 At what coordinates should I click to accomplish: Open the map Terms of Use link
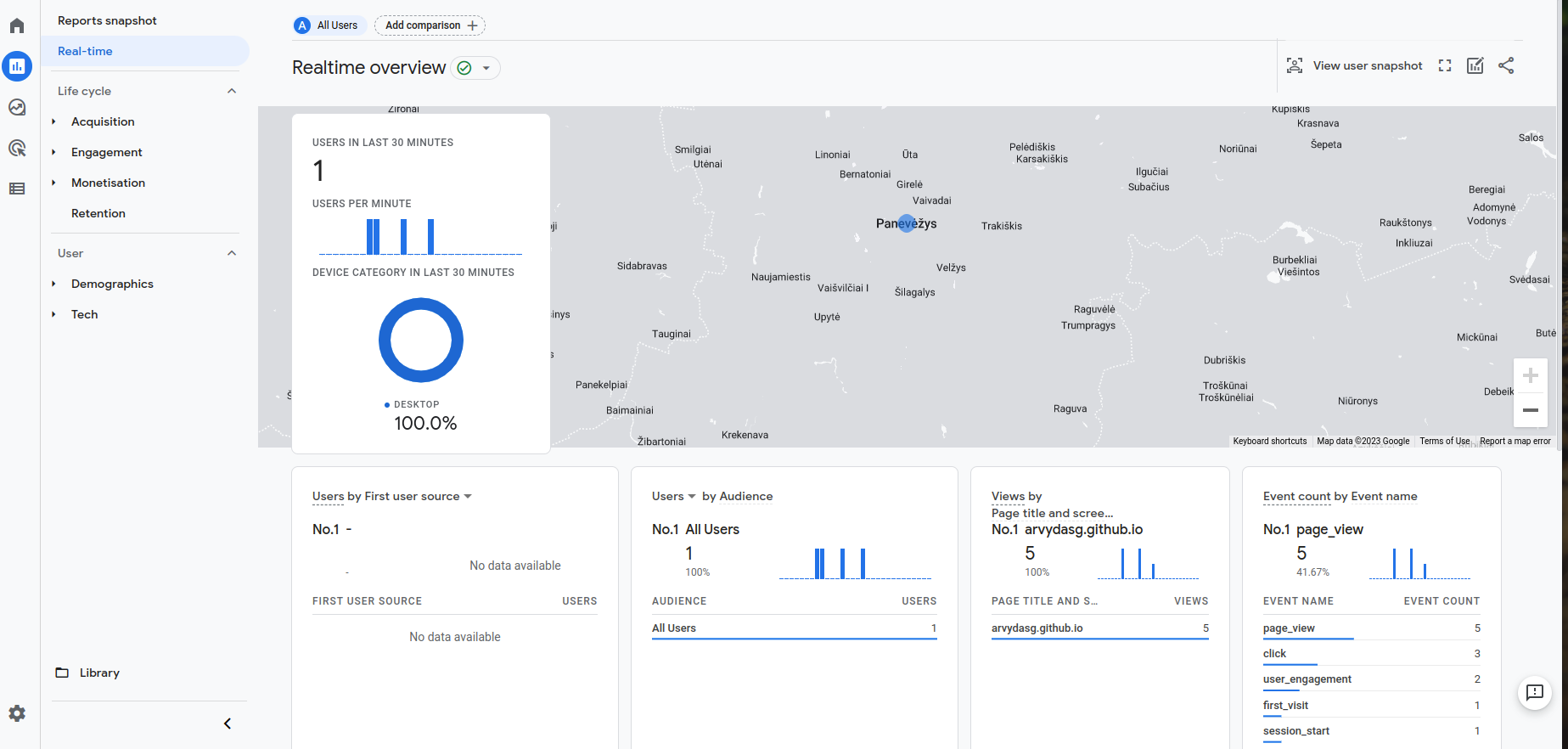click(x=1445, y=441)
